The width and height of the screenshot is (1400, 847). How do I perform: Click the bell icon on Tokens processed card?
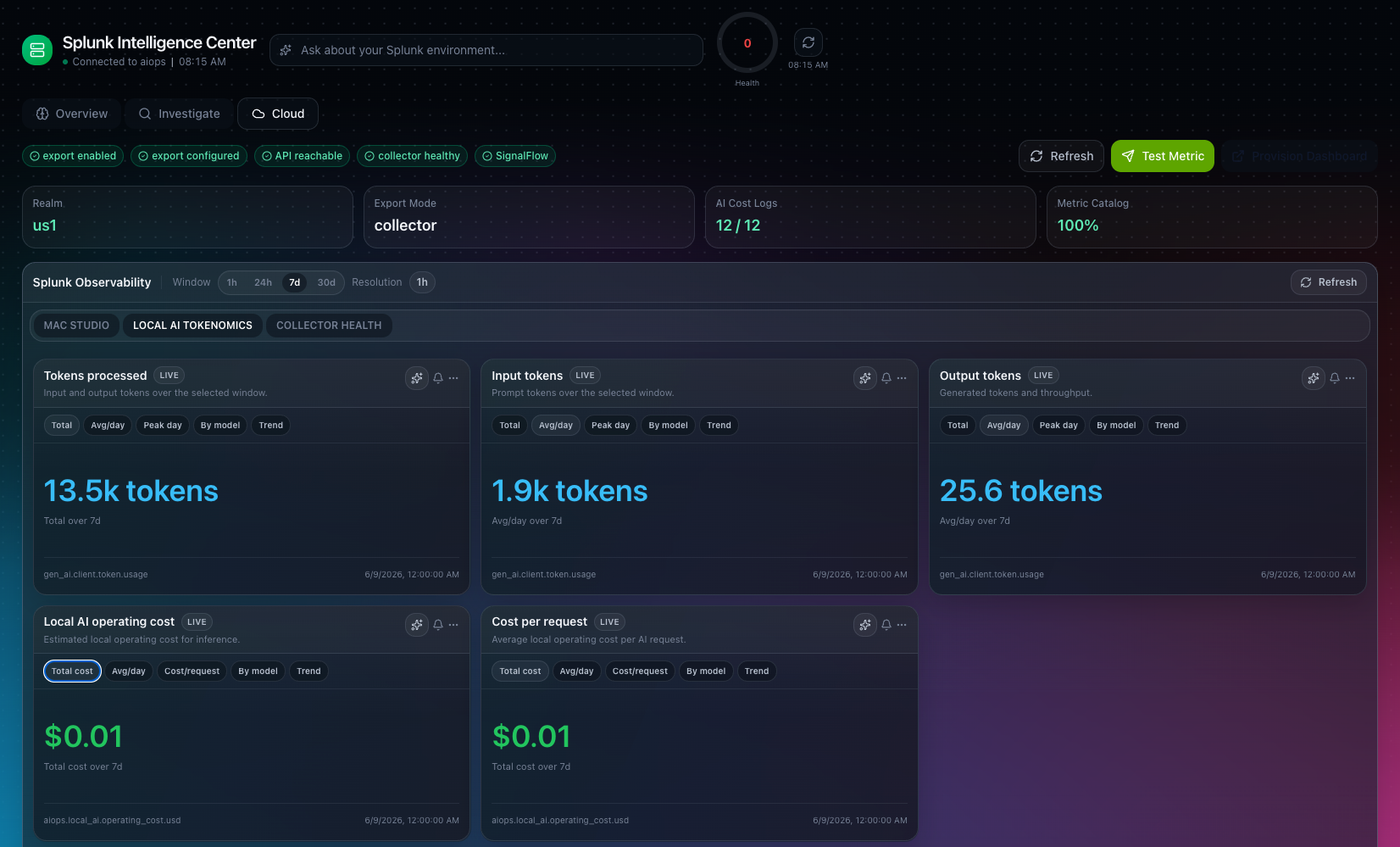click(x=438, y=378)
